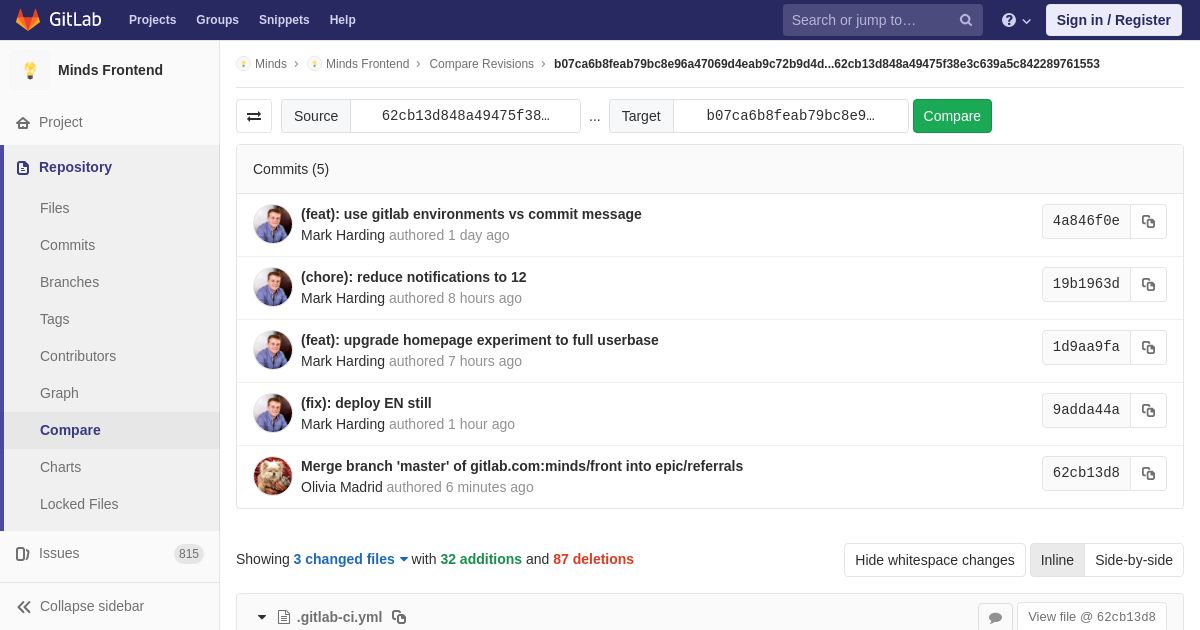1200x630 pixels.
Task: Click the search magnifier icon
Action: click(x=965, y=20)
